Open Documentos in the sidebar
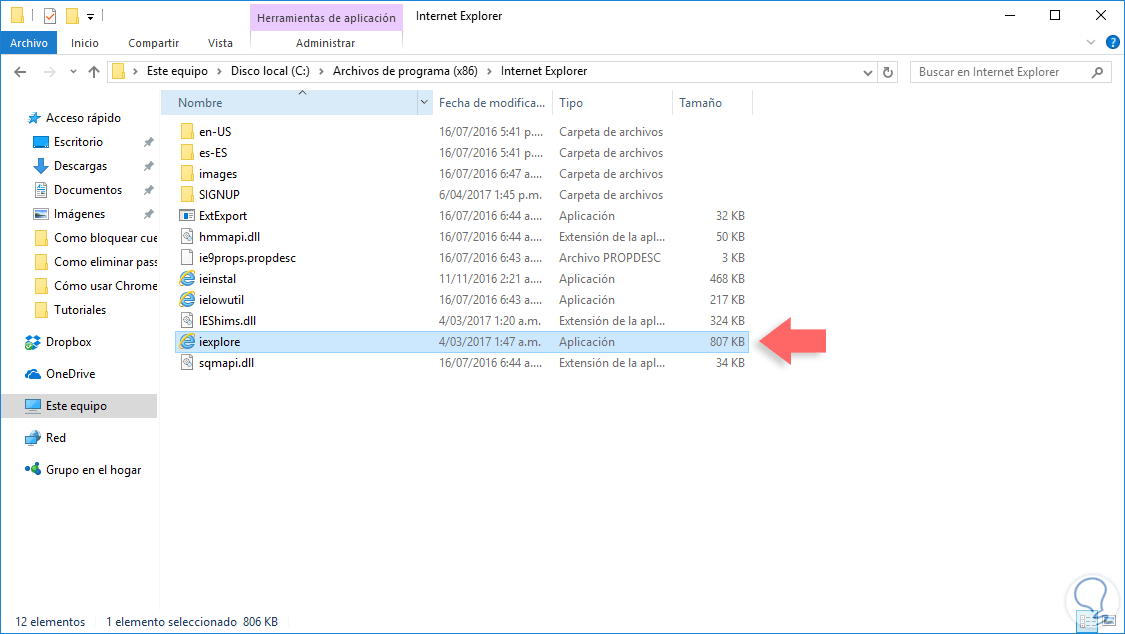Image resolution: width=1125 pixels, height=634 pixels. pos(88,190)
